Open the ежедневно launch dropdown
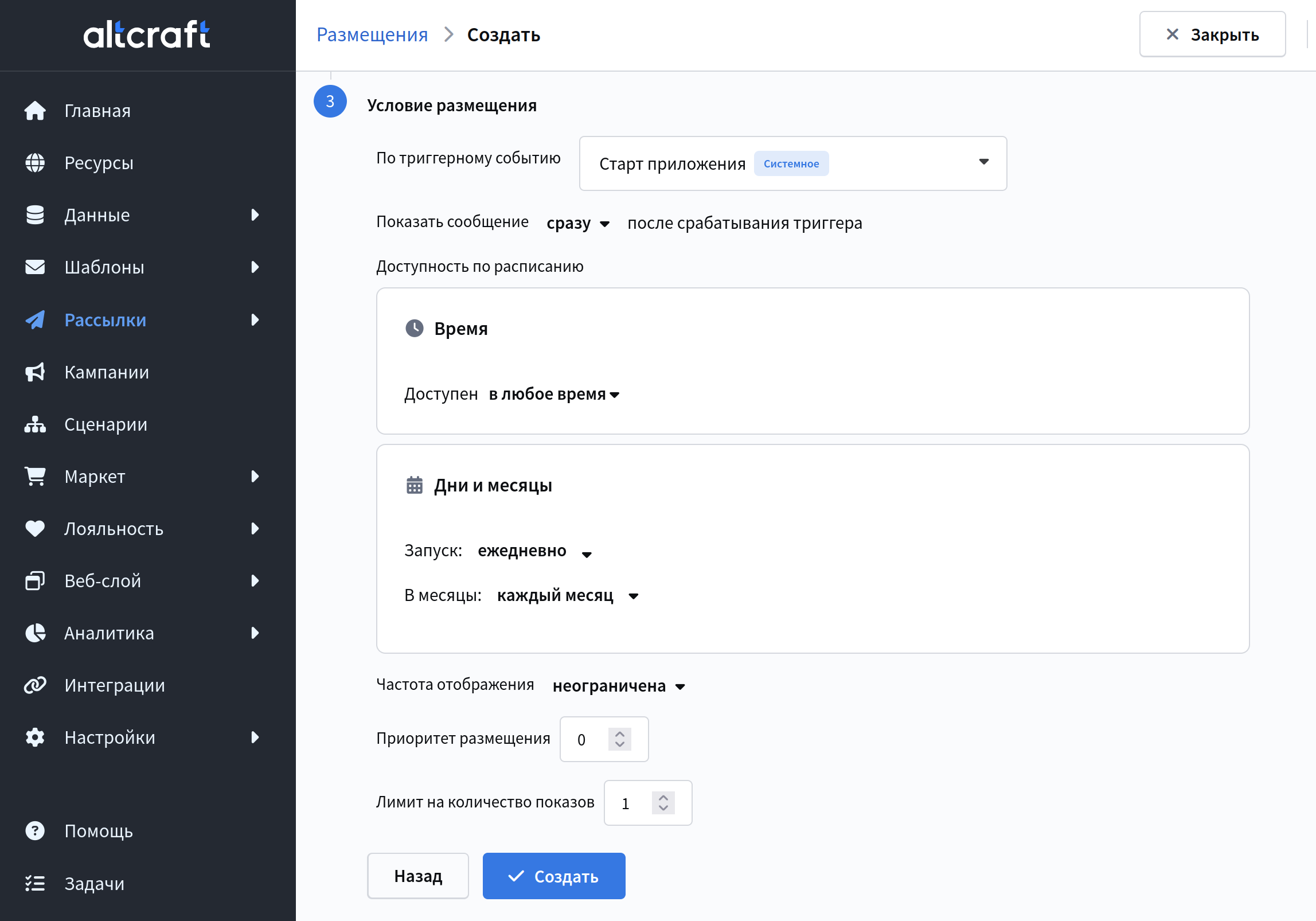 coord(534,551)
